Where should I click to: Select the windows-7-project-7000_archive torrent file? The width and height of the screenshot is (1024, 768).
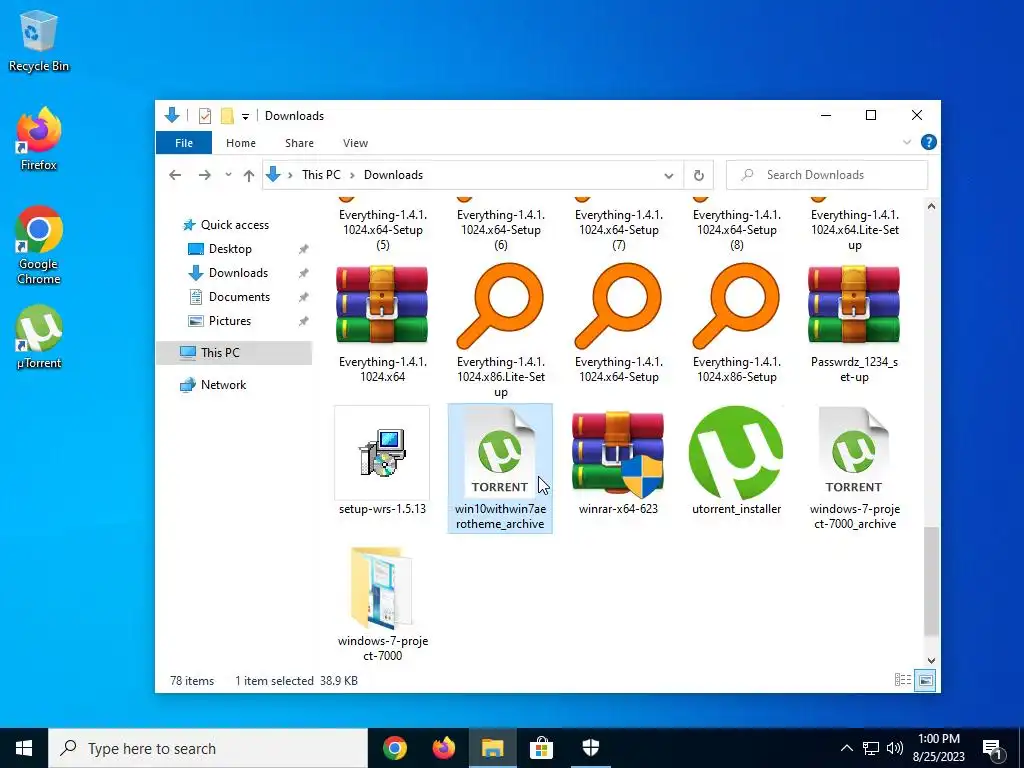854,453
